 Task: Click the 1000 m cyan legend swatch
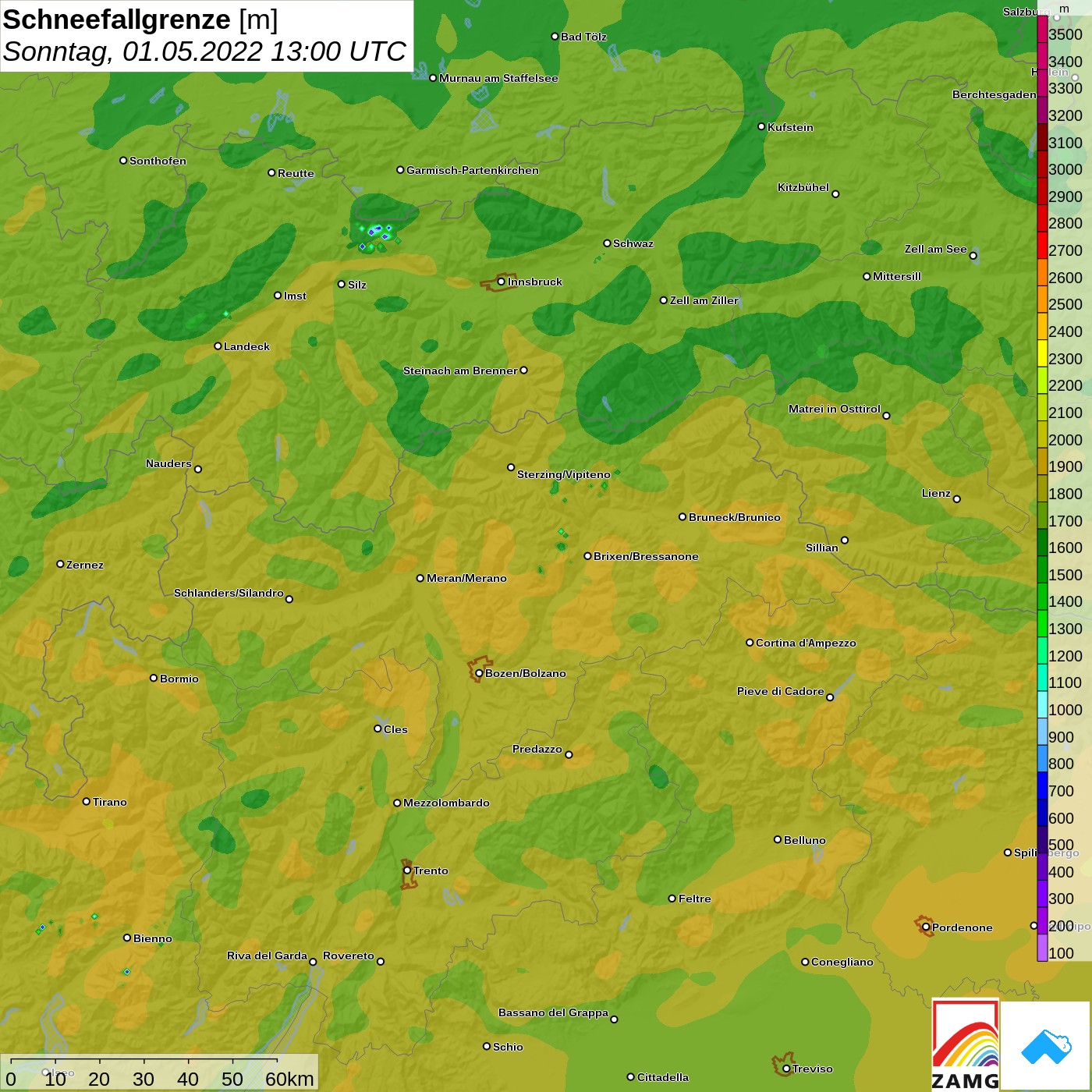[x=1042, y=704]
